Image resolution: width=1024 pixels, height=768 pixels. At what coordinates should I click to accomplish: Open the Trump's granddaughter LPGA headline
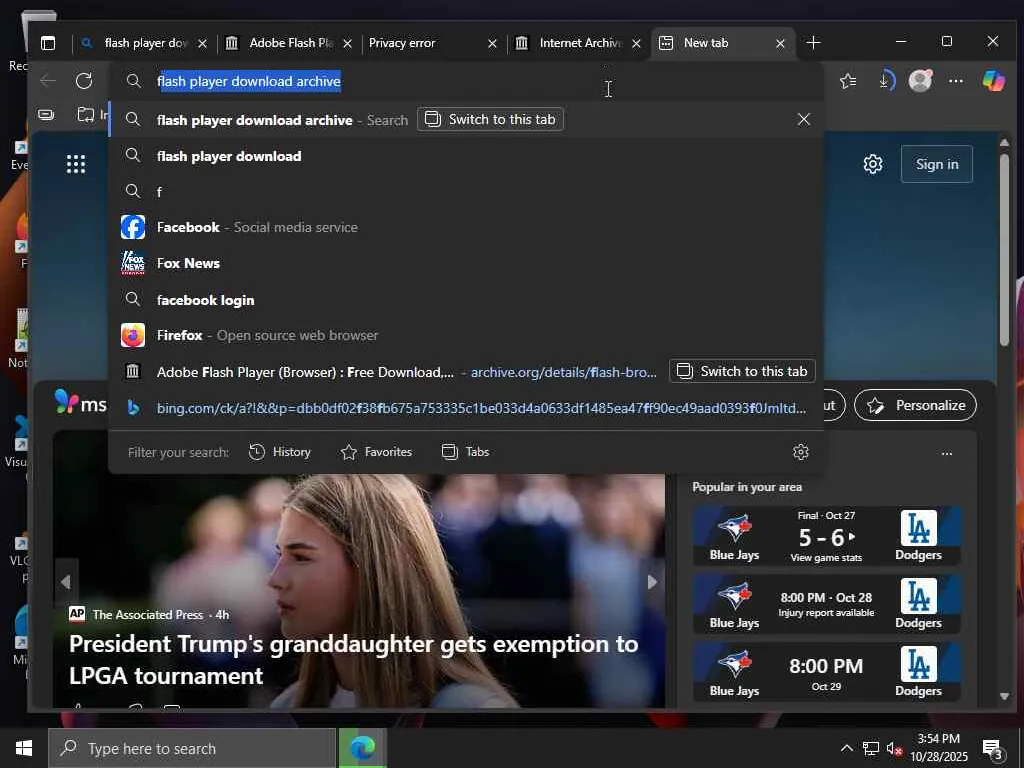(353, 660)
